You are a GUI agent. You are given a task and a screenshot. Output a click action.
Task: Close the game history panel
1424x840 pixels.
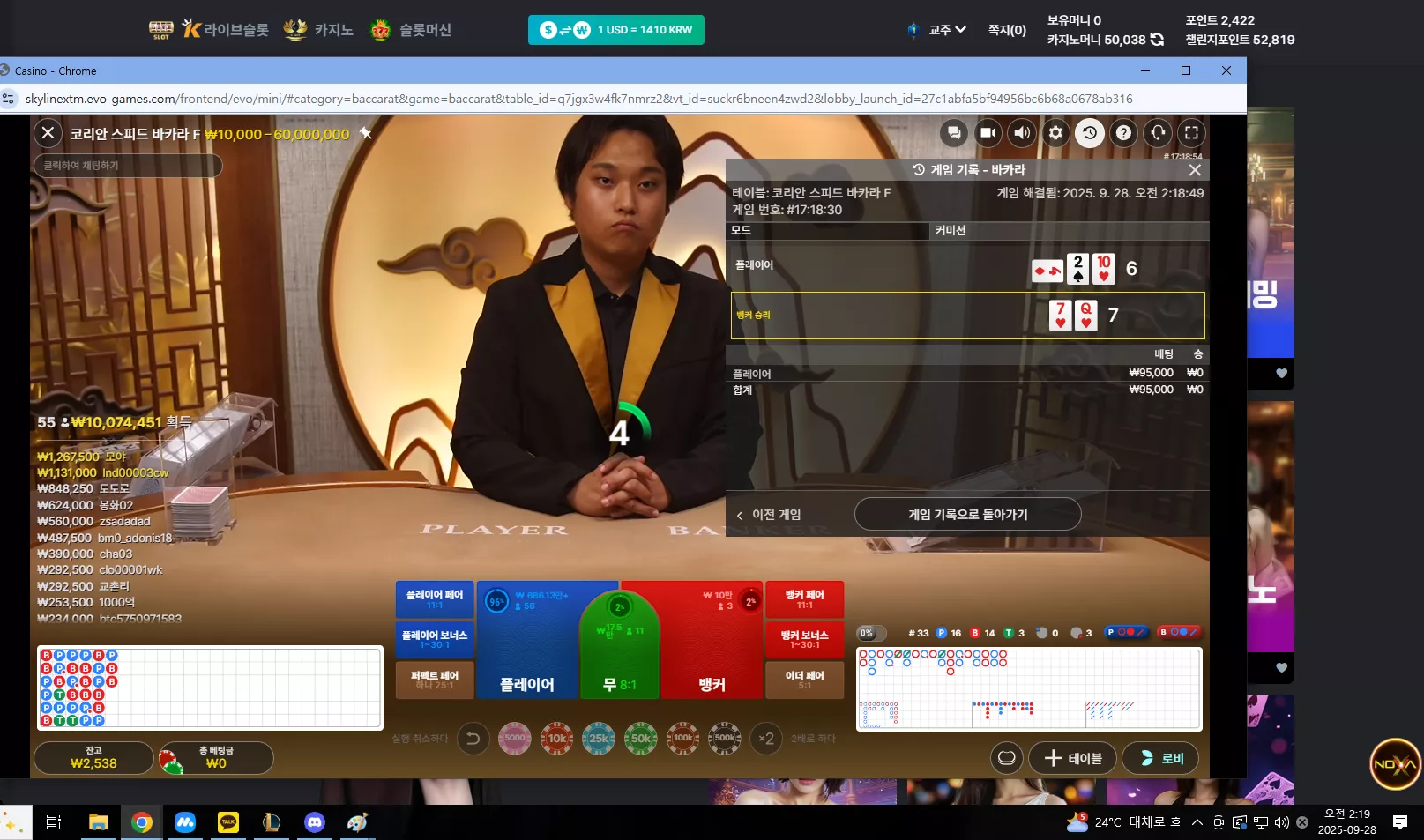coord(1195,170)
